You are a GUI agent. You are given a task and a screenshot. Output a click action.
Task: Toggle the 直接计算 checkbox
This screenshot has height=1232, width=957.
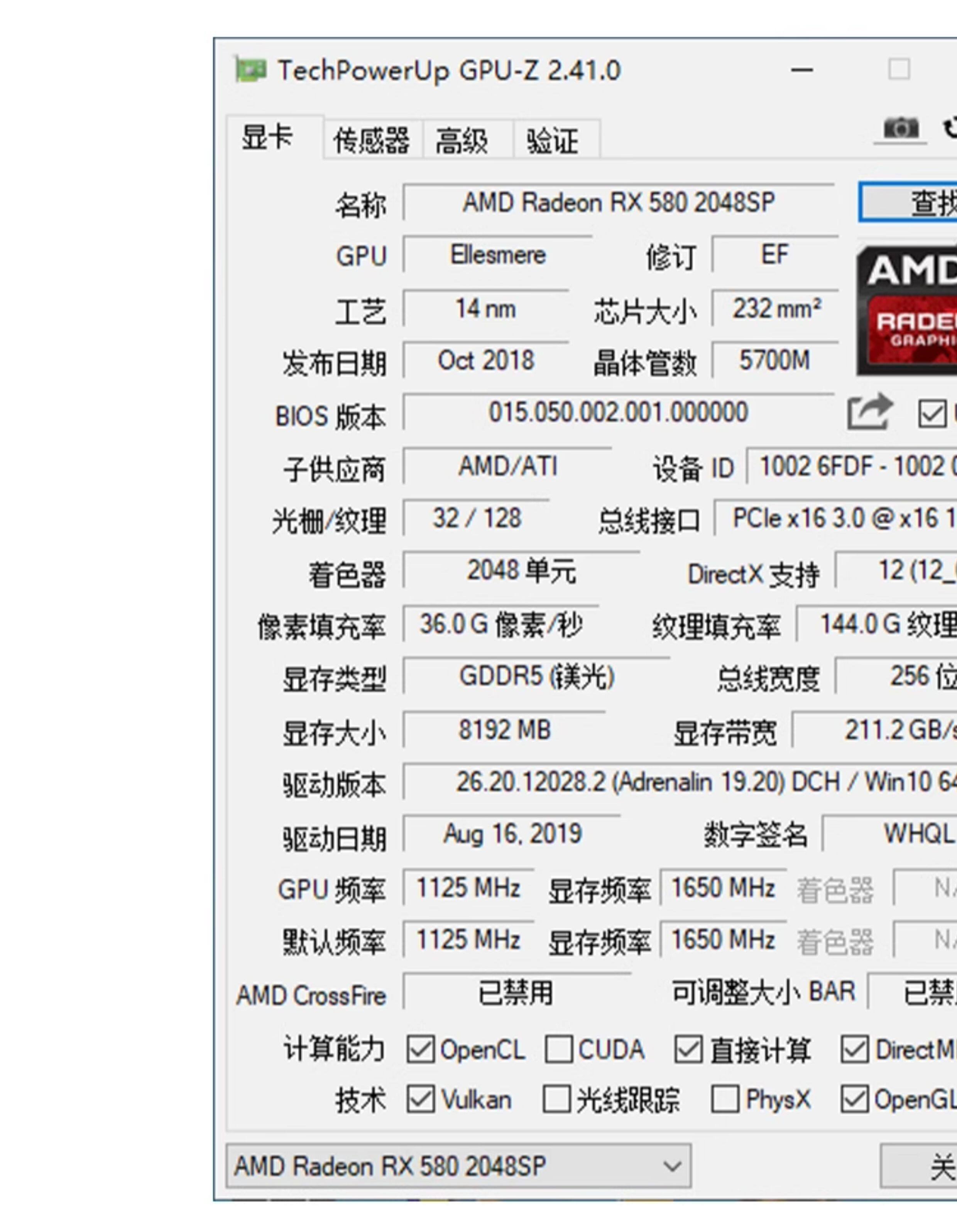tap(688, 1050)
